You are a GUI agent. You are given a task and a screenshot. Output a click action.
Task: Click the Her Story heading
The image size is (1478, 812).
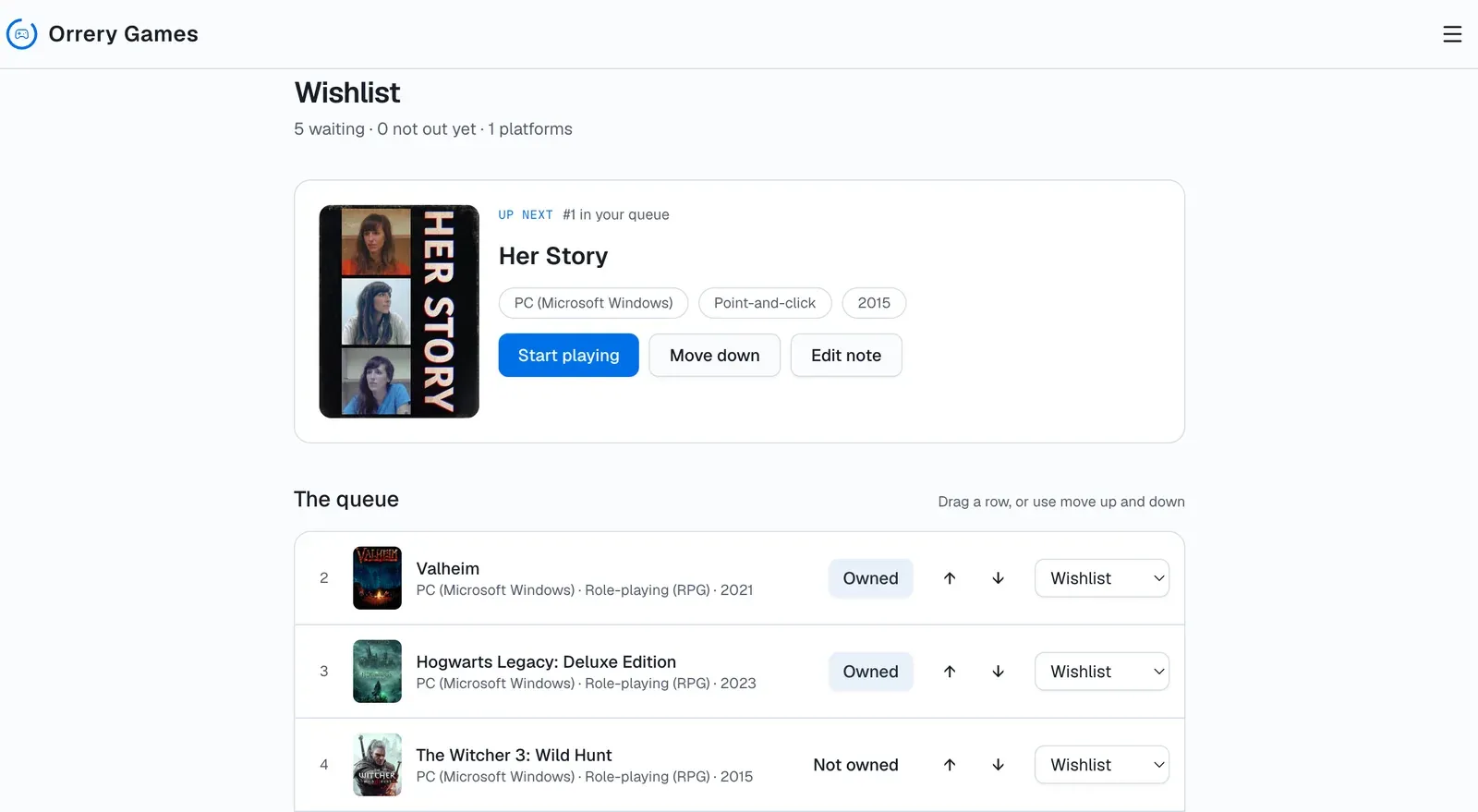coord(553,256)
